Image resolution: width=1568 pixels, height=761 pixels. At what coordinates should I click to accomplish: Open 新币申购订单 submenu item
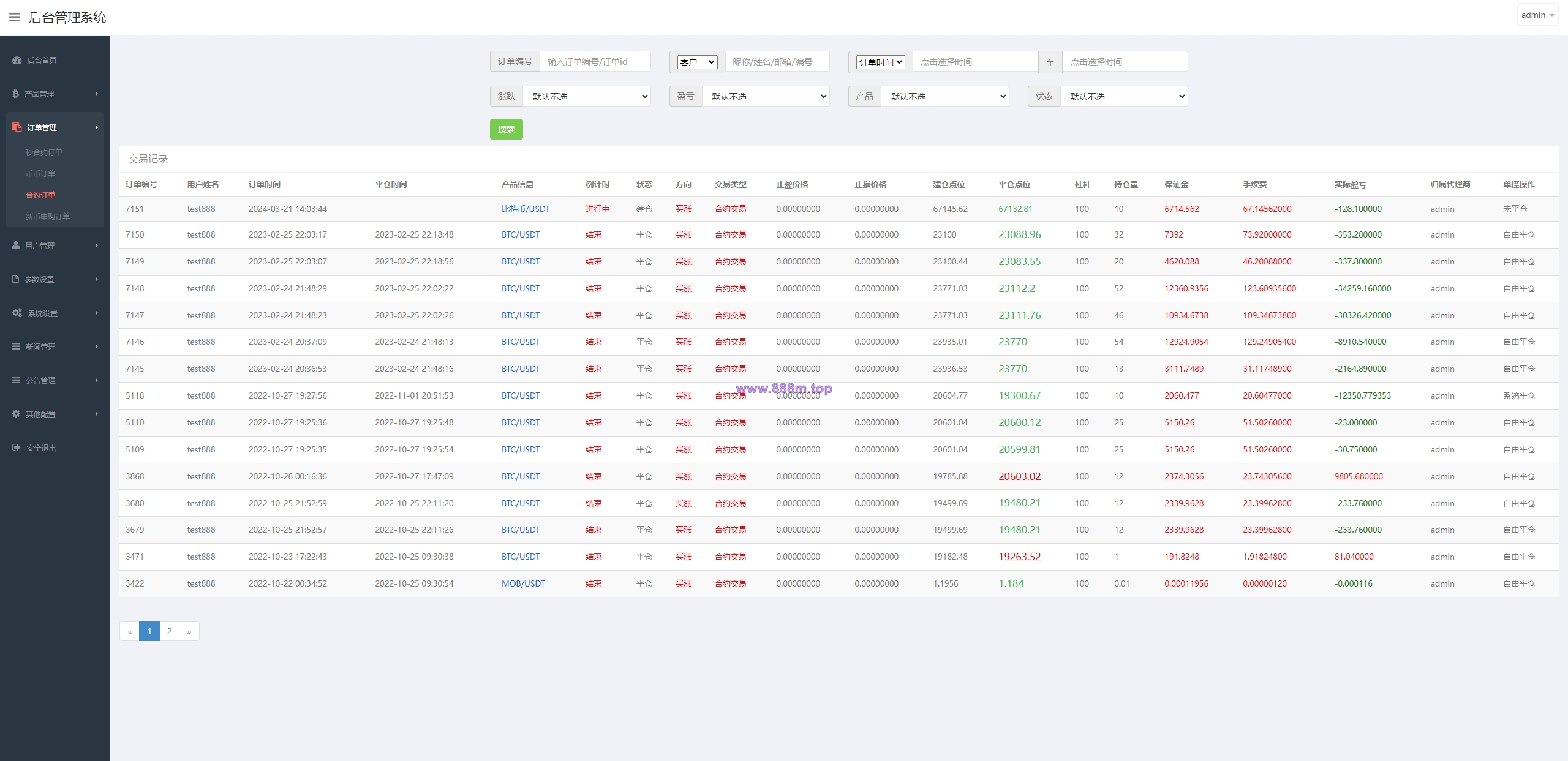pos(48,216)
